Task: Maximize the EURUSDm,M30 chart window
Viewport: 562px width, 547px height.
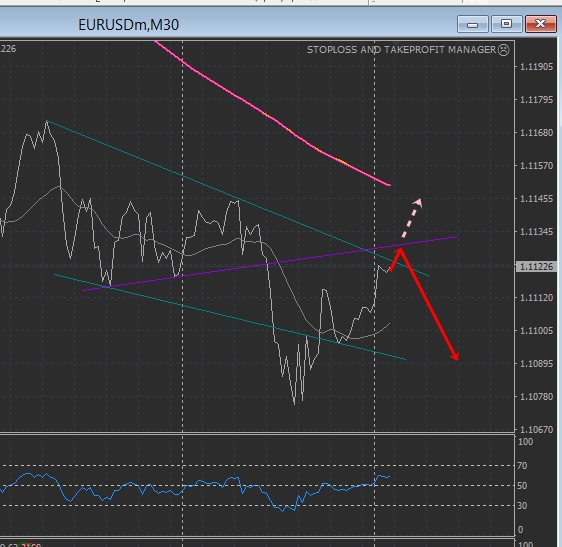Action: 506,24
